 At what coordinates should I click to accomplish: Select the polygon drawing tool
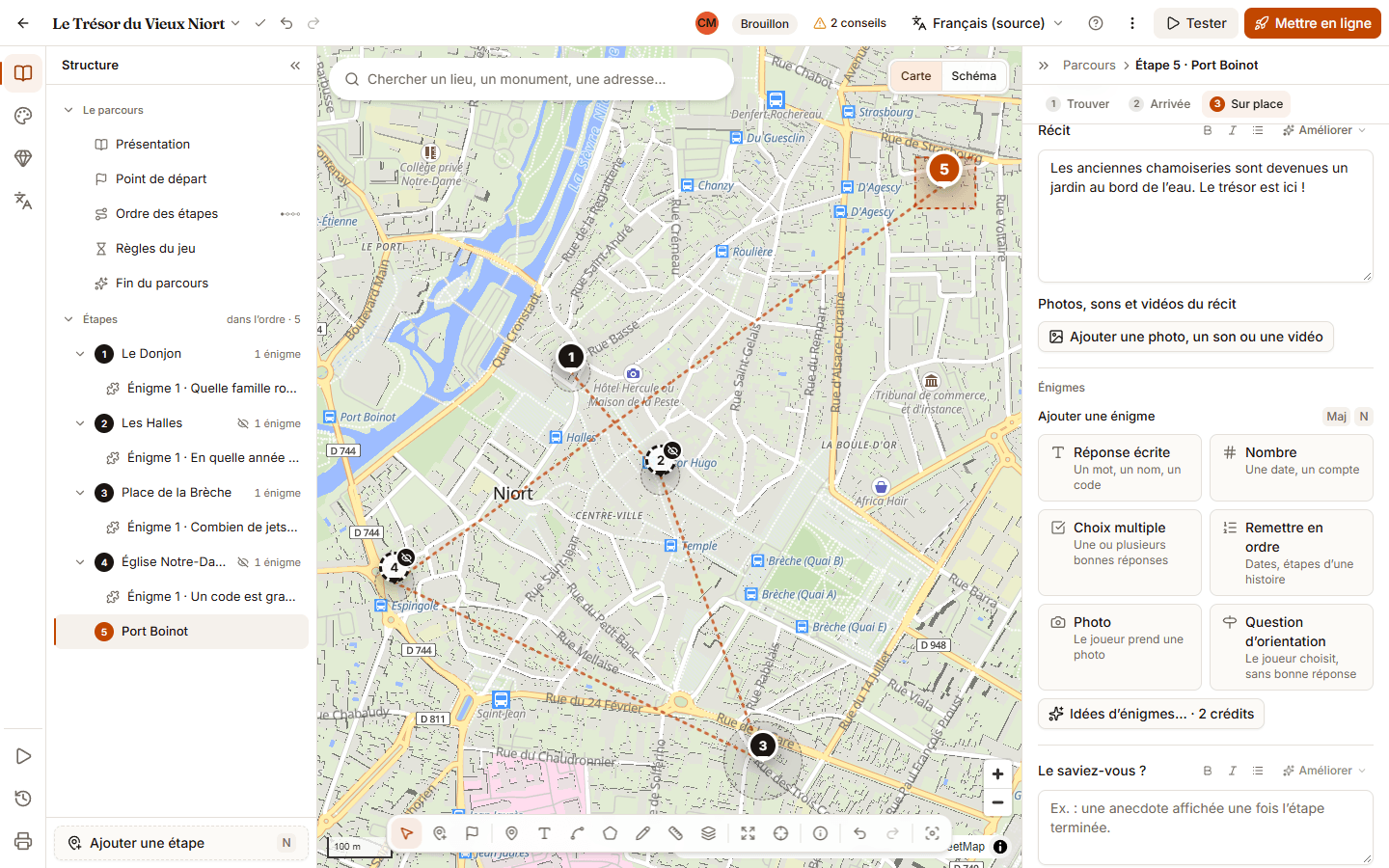(610, 833)
